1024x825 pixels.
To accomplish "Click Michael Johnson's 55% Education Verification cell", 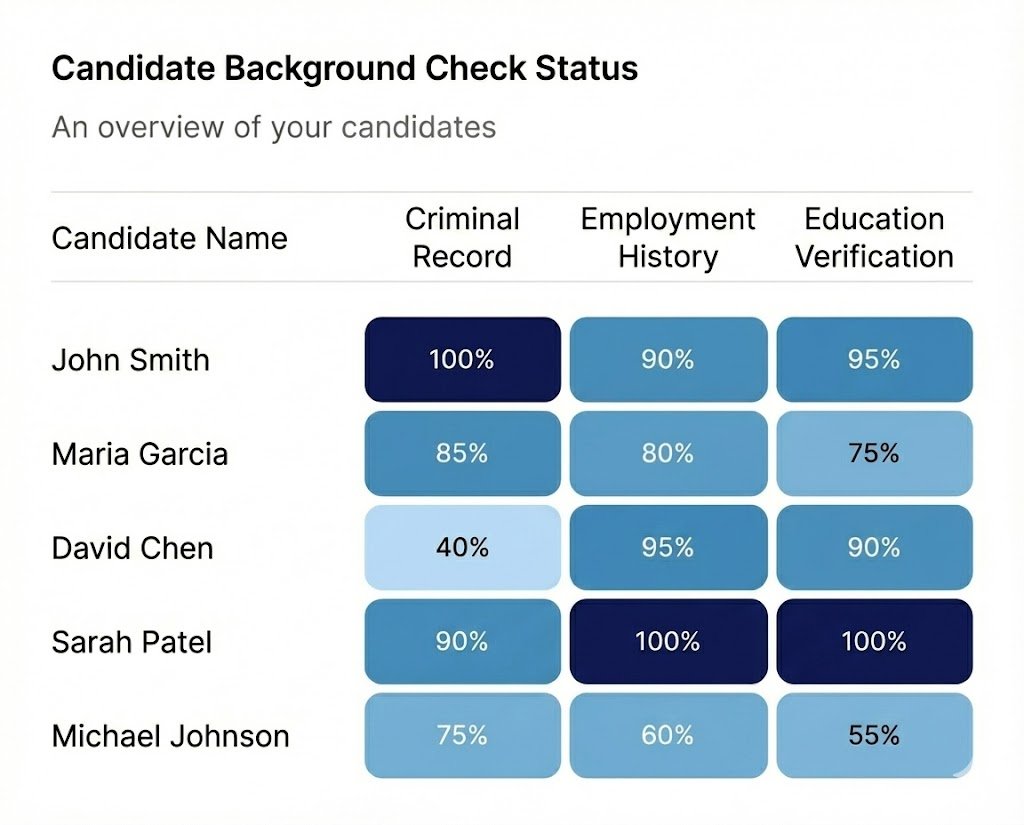I will point(874,735).
